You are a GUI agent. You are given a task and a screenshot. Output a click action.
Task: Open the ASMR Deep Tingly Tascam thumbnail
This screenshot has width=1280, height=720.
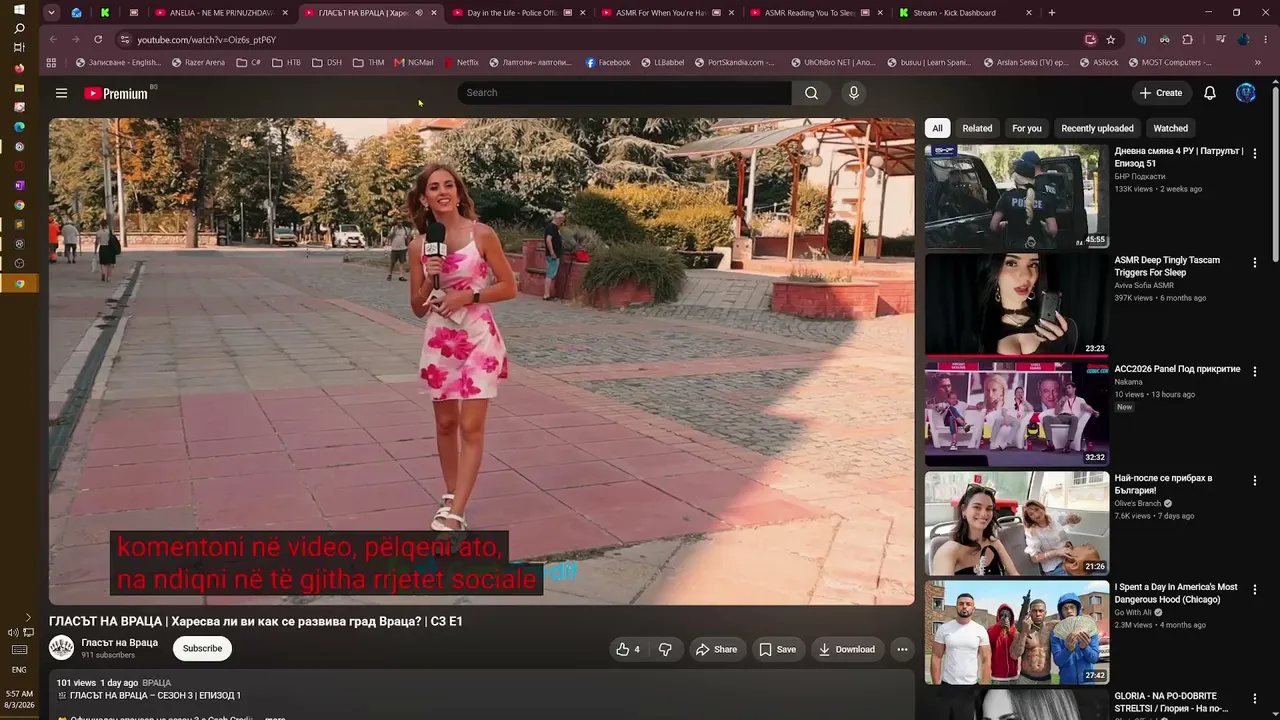point(1016,305)
